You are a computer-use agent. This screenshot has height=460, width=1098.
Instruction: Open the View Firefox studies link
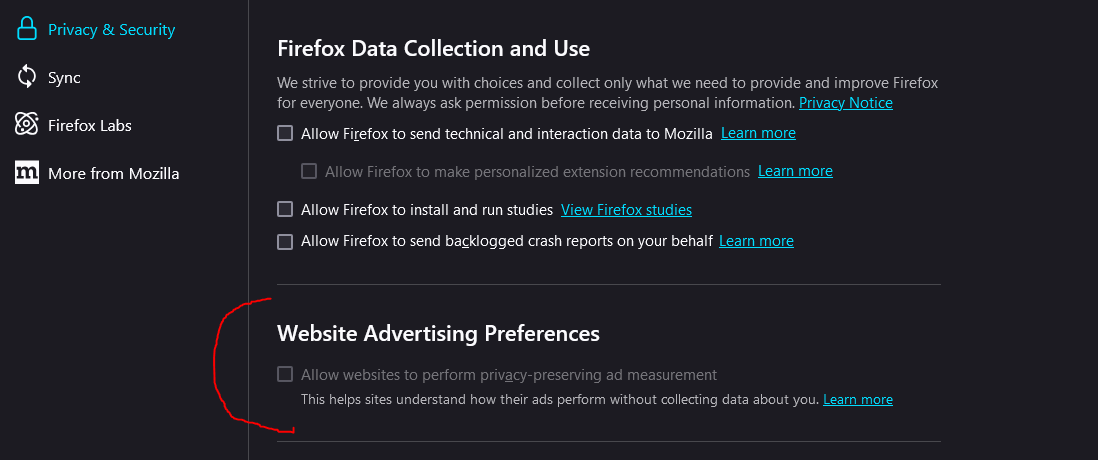tap(626, 210)
